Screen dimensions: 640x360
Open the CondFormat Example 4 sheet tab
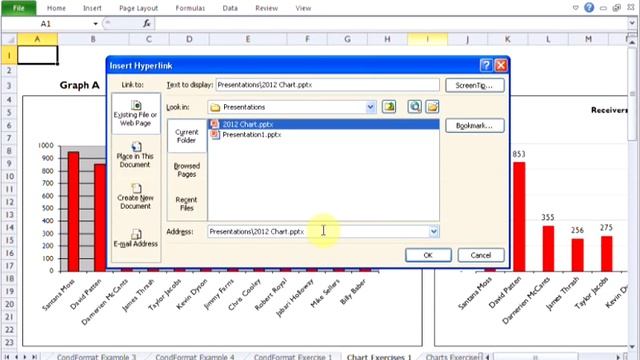point(195,357)
